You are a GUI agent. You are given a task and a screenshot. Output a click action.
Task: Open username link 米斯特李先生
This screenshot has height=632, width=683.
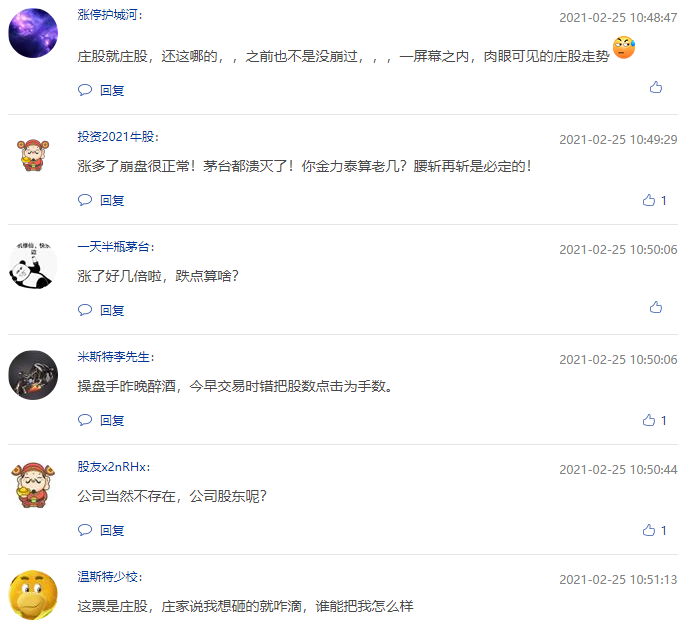coord(114,357)
